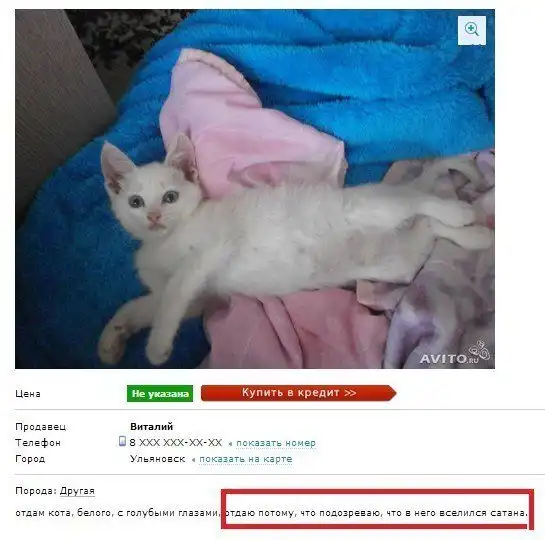This screenshot has height=540, width=545.
Task: Select seller name 'Виталий'
Action: point(152,426)
